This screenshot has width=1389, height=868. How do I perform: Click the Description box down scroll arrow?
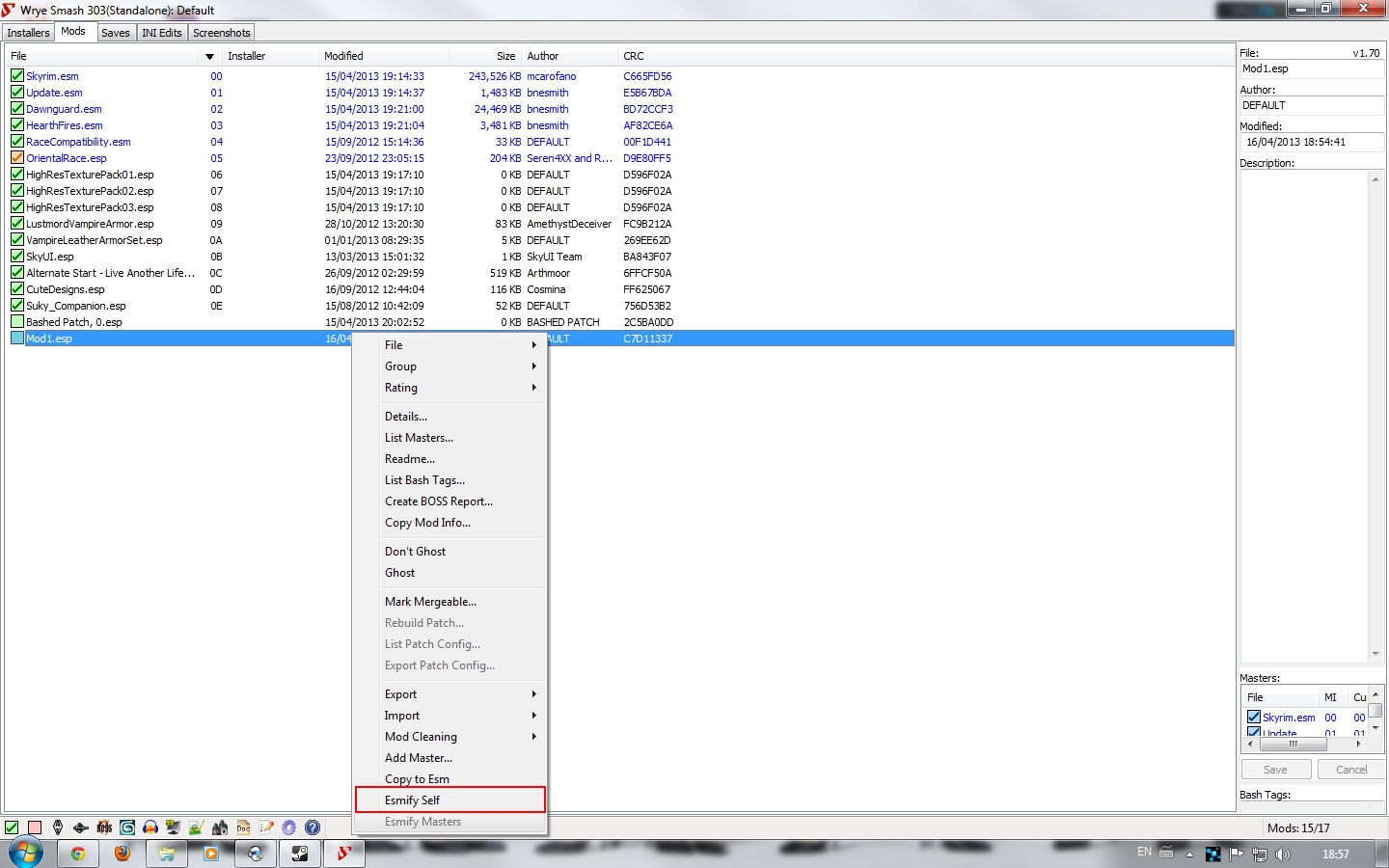1375,654
